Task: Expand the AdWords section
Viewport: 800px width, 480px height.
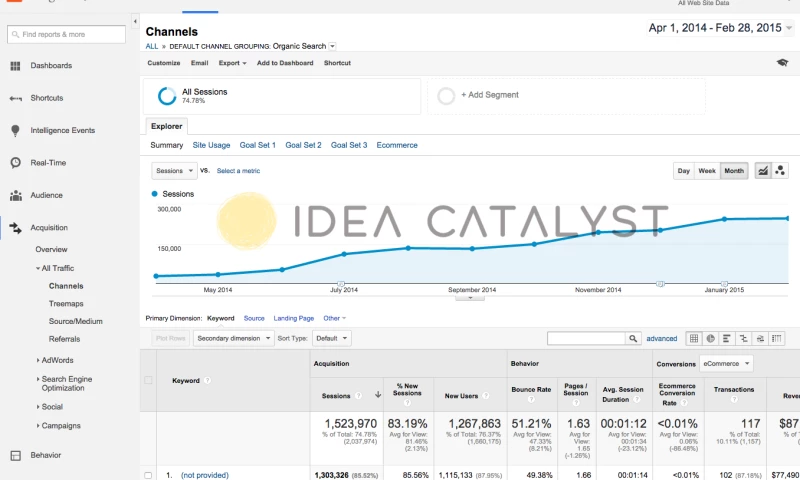Action: click(38, 360)
